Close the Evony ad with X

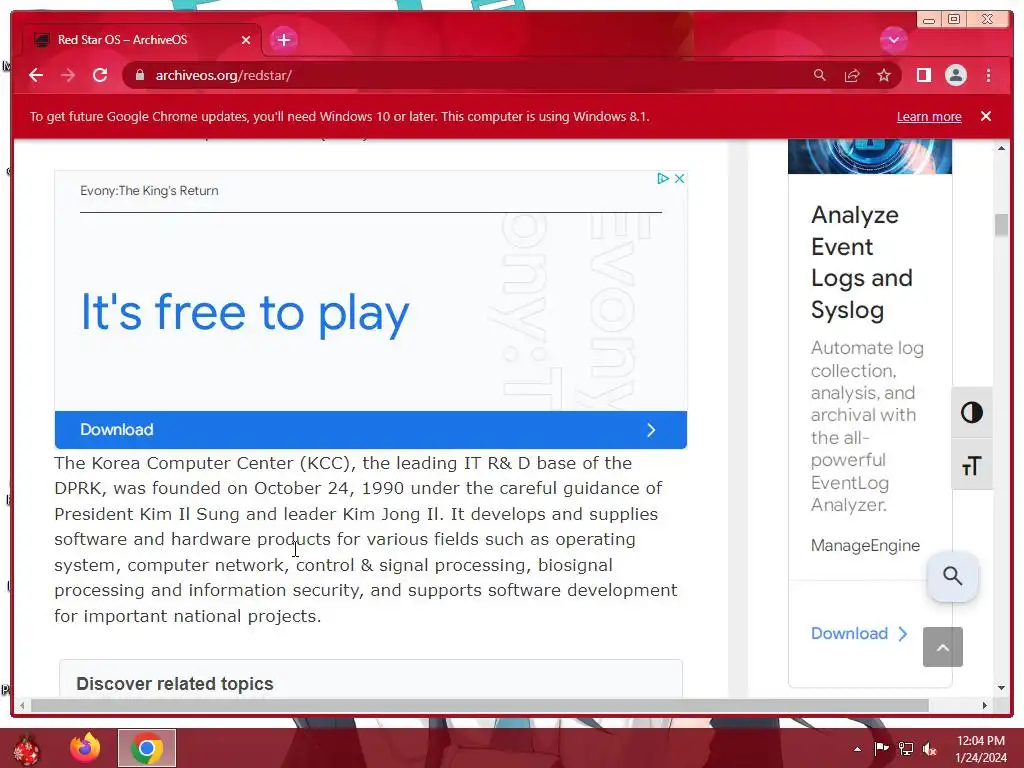pyautogui.click(x=679, y=178)
